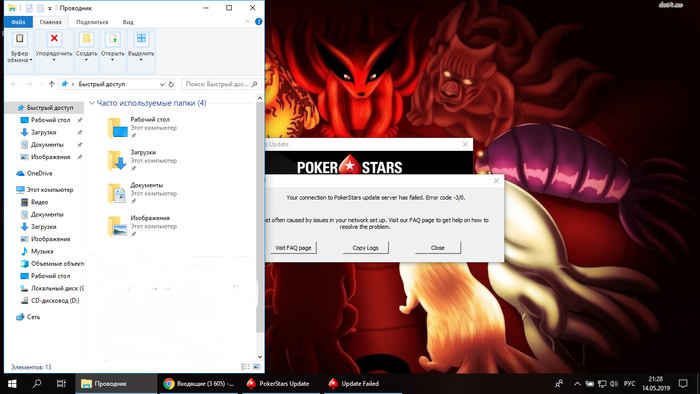This screenshot has height=394, width=700.
Task: Click the up-folder arrow in Explorer
Action: point(52,84)
